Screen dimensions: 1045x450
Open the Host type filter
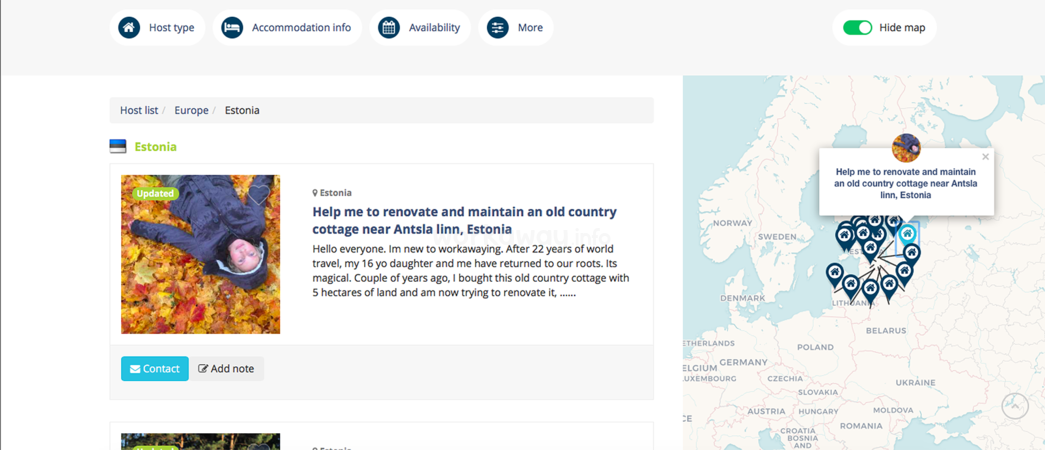tap(157, 27)
